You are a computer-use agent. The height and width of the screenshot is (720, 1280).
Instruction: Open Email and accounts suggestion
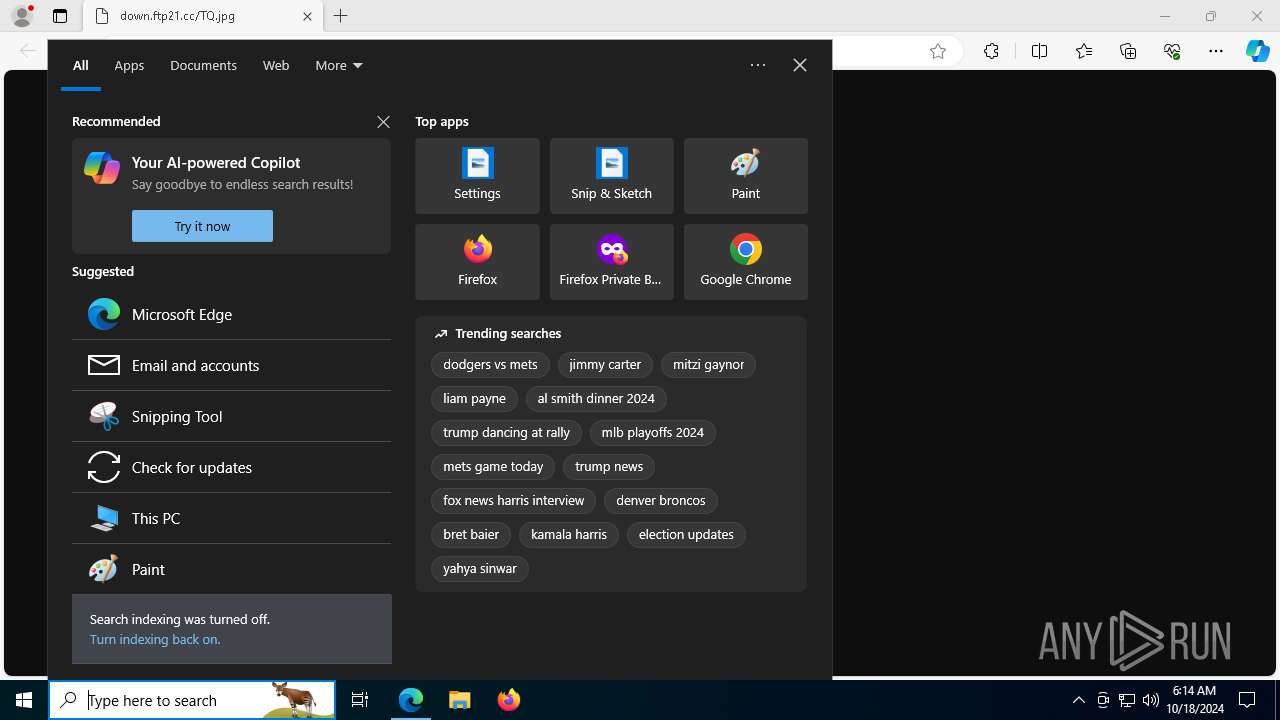click(x=231, y=365)
